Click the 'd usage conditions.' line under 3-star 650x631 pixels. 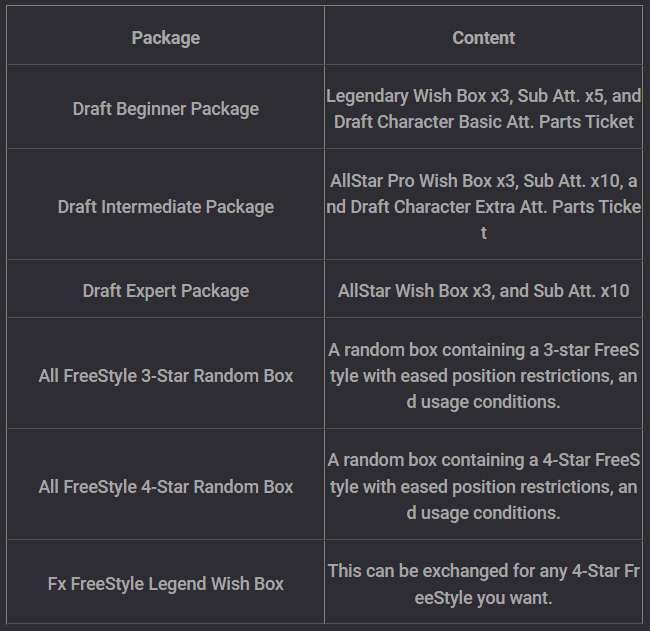coord(483,402)
